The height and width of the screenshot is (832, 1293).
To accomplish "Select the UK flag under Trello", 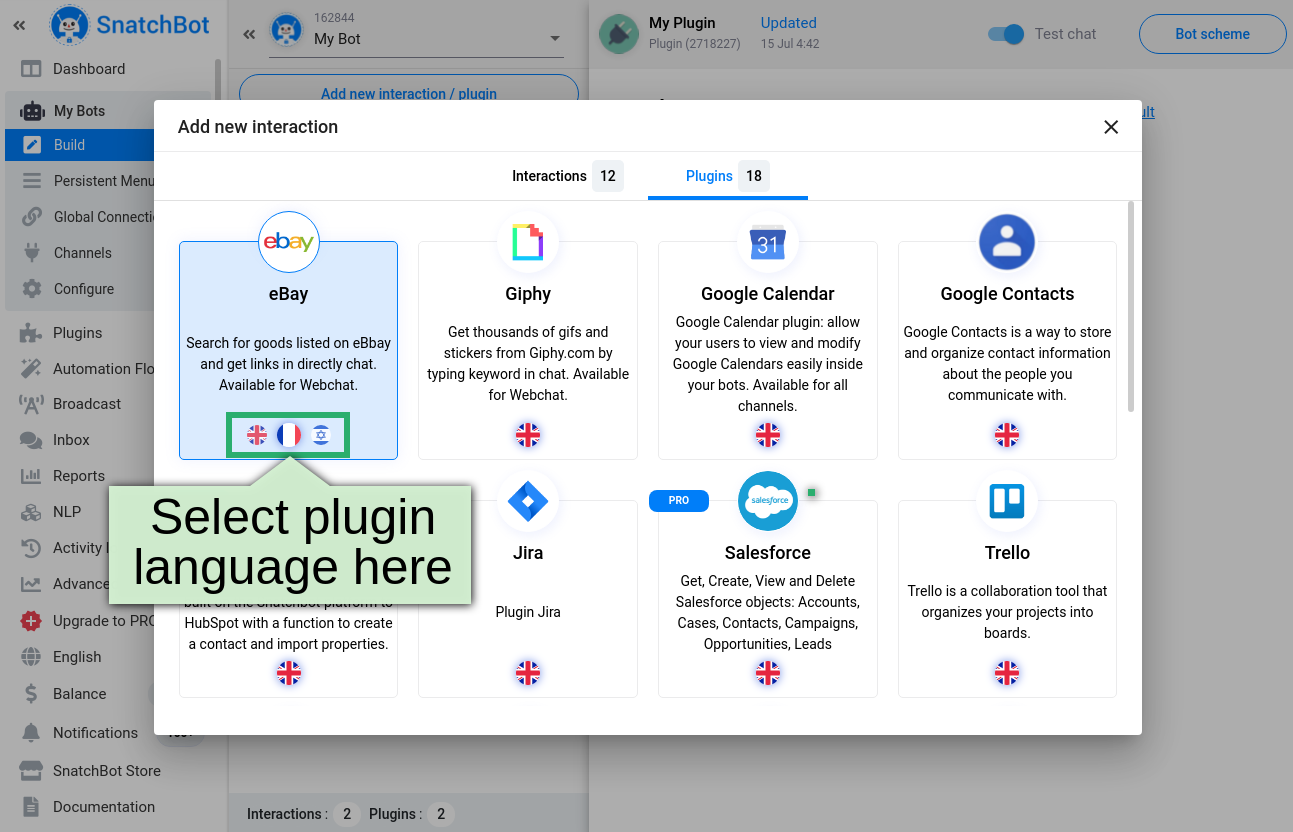I will click(1007, 673).
